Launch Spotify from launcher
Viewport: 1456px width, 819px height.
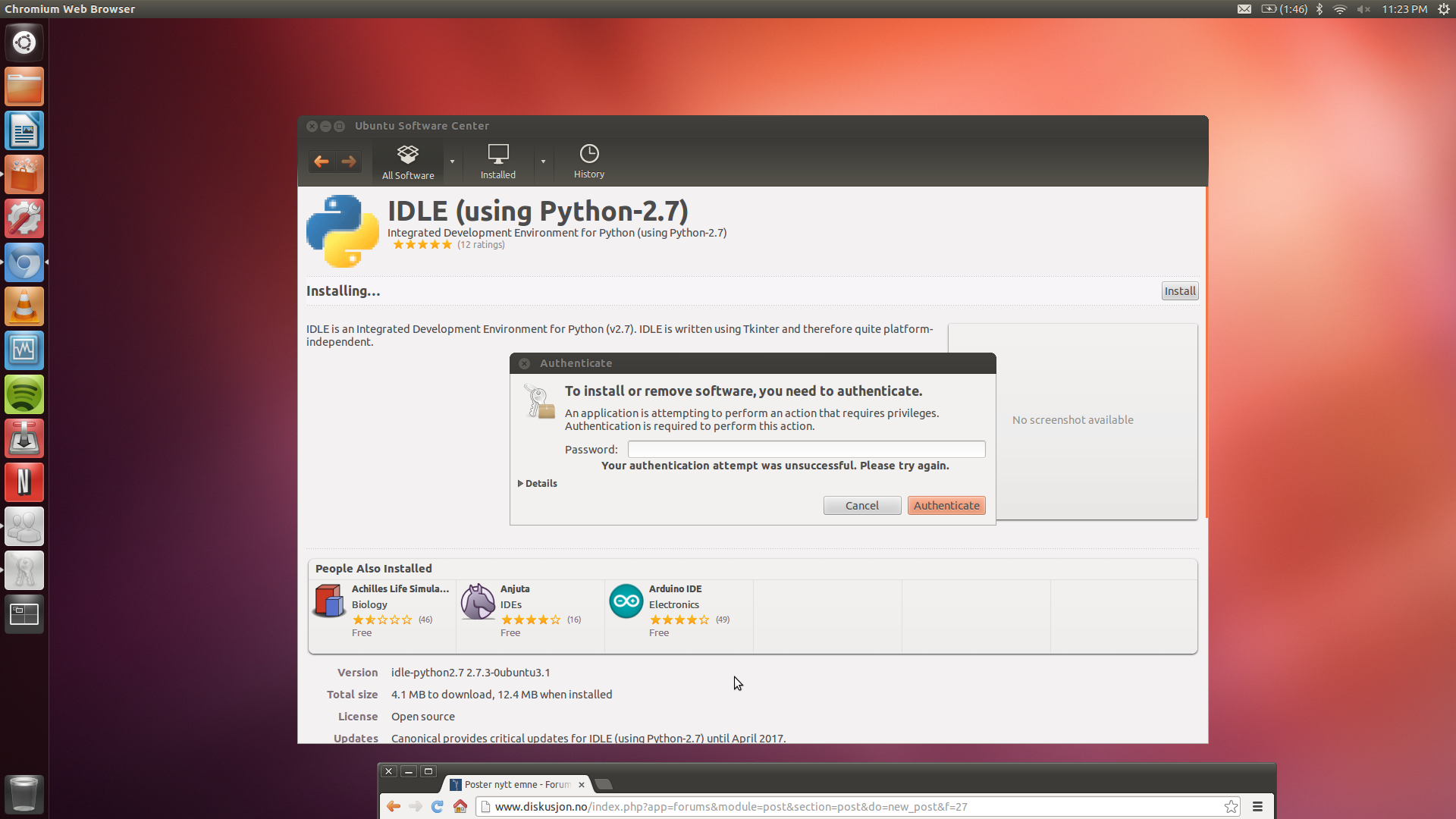click(x=24, y=394)
